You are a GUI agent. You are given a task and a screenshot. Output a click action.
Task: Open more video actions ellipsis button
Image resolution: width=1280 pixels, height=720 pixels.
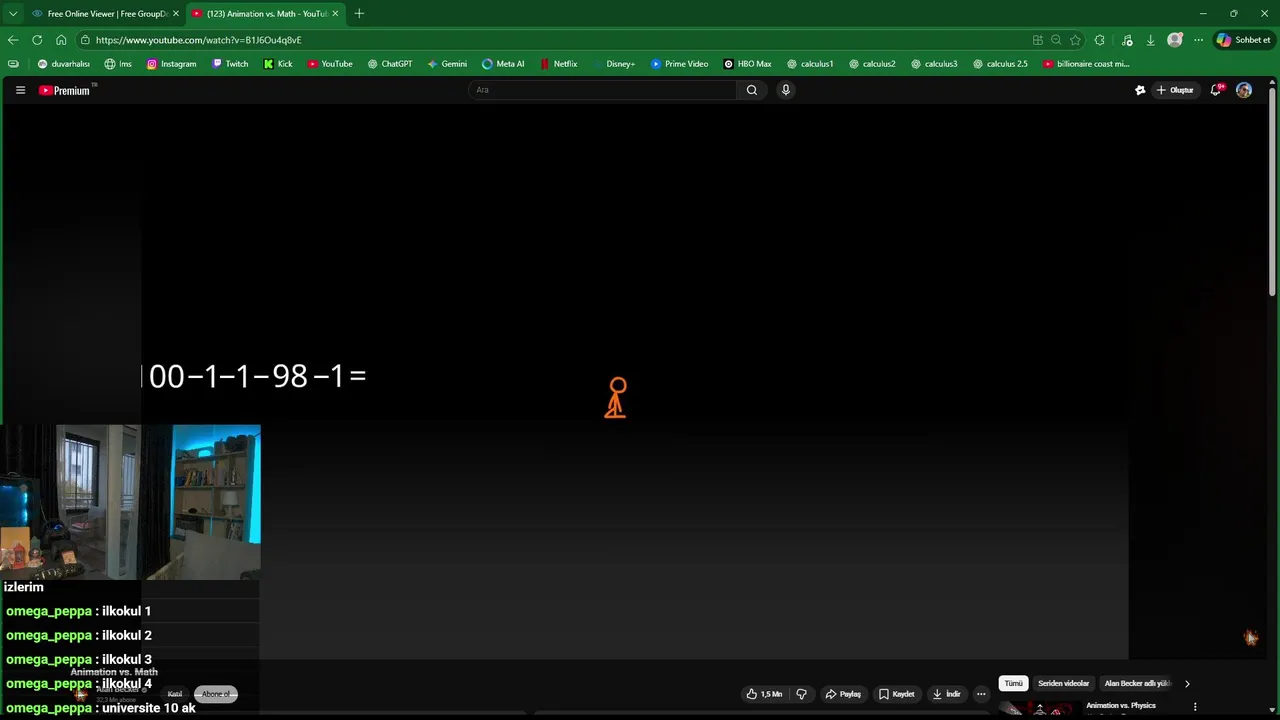(981, 694)
